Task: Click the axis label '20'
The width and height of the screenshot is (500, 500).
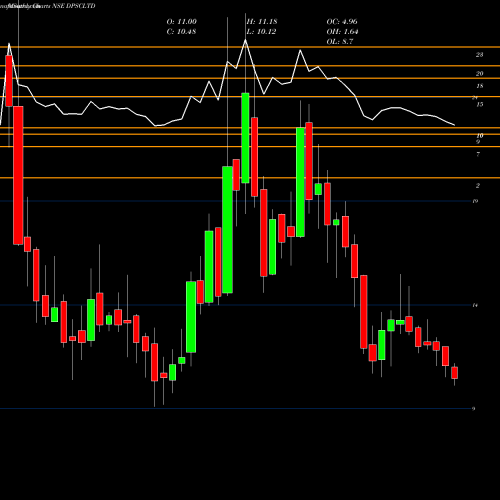Action: coord(479,73)
